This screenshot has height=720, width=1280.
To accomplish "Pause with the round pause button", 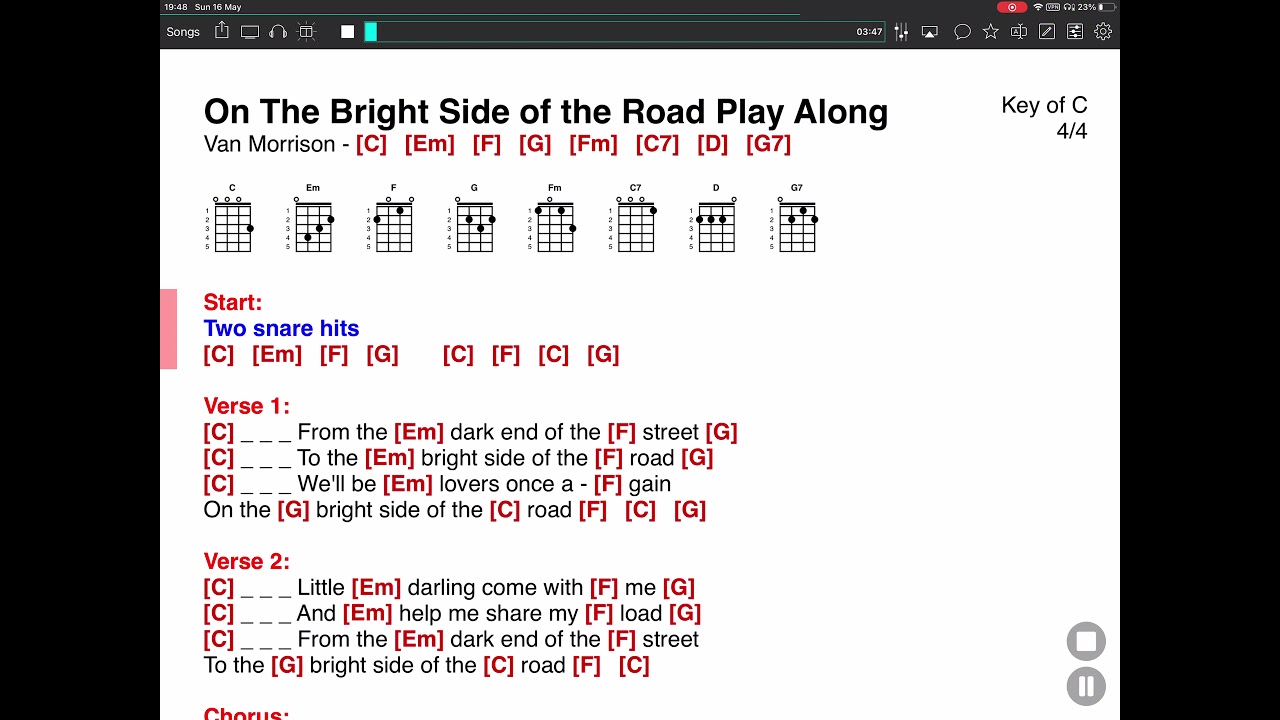I will 1086,686.
